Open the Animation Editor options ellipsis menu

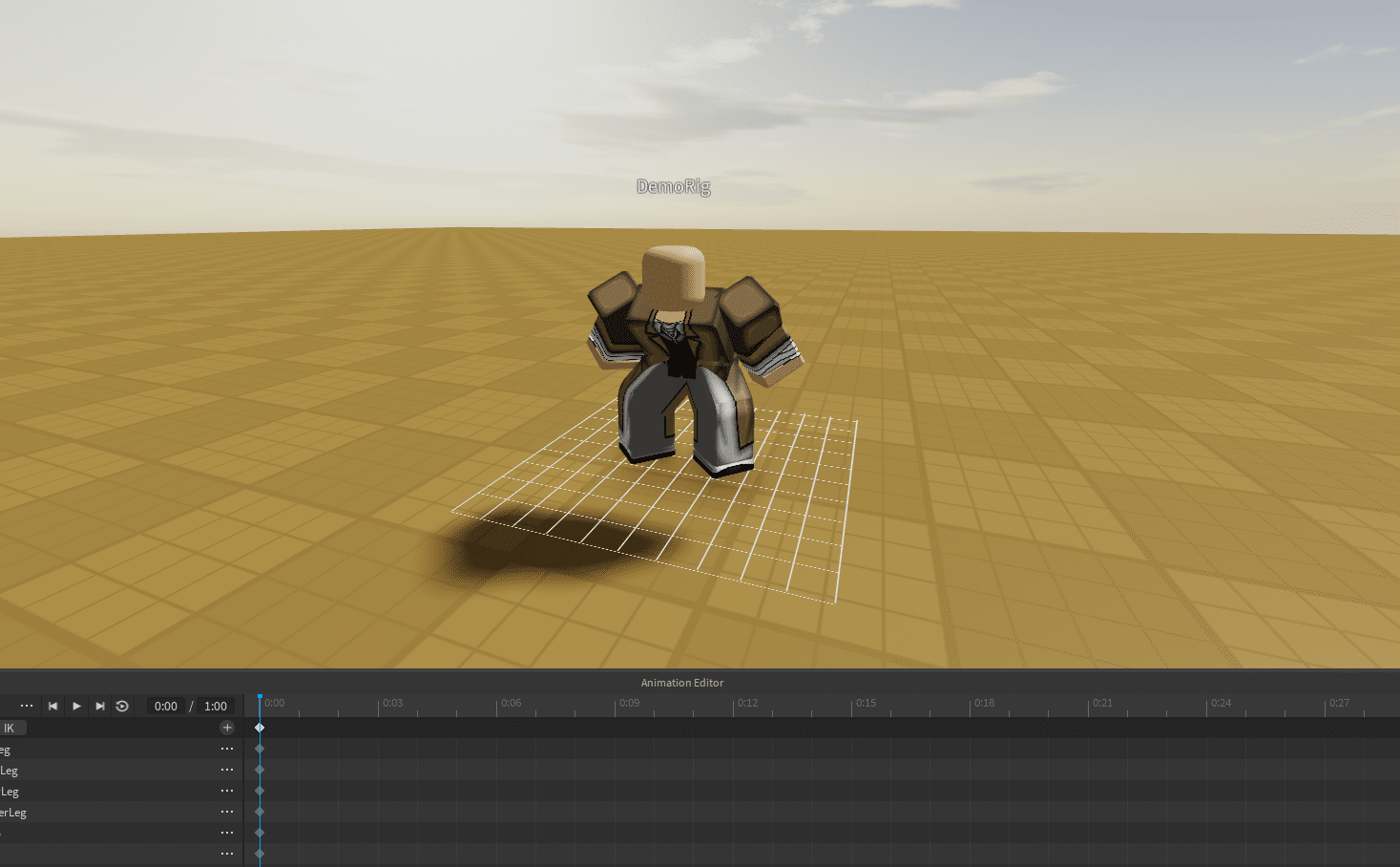(x=27, y=706)
